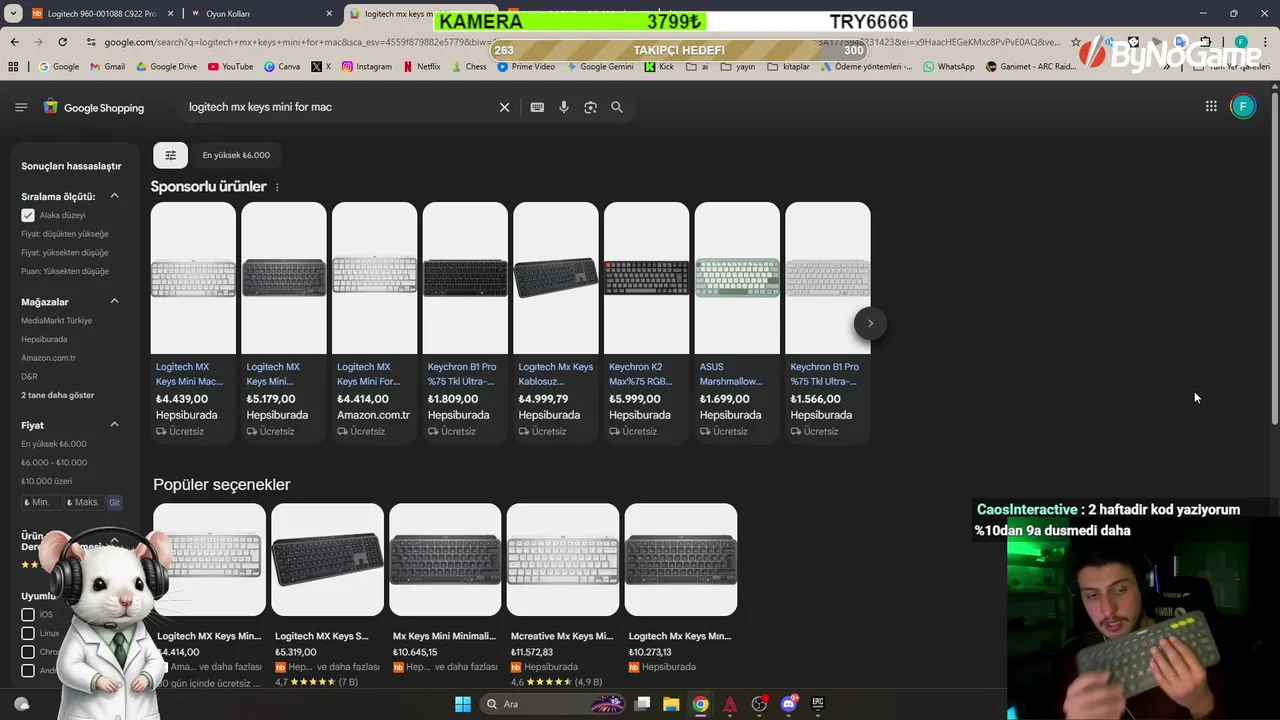
Task: Collapse the Fiyat filter section
Action: click(x=114, y=425)
